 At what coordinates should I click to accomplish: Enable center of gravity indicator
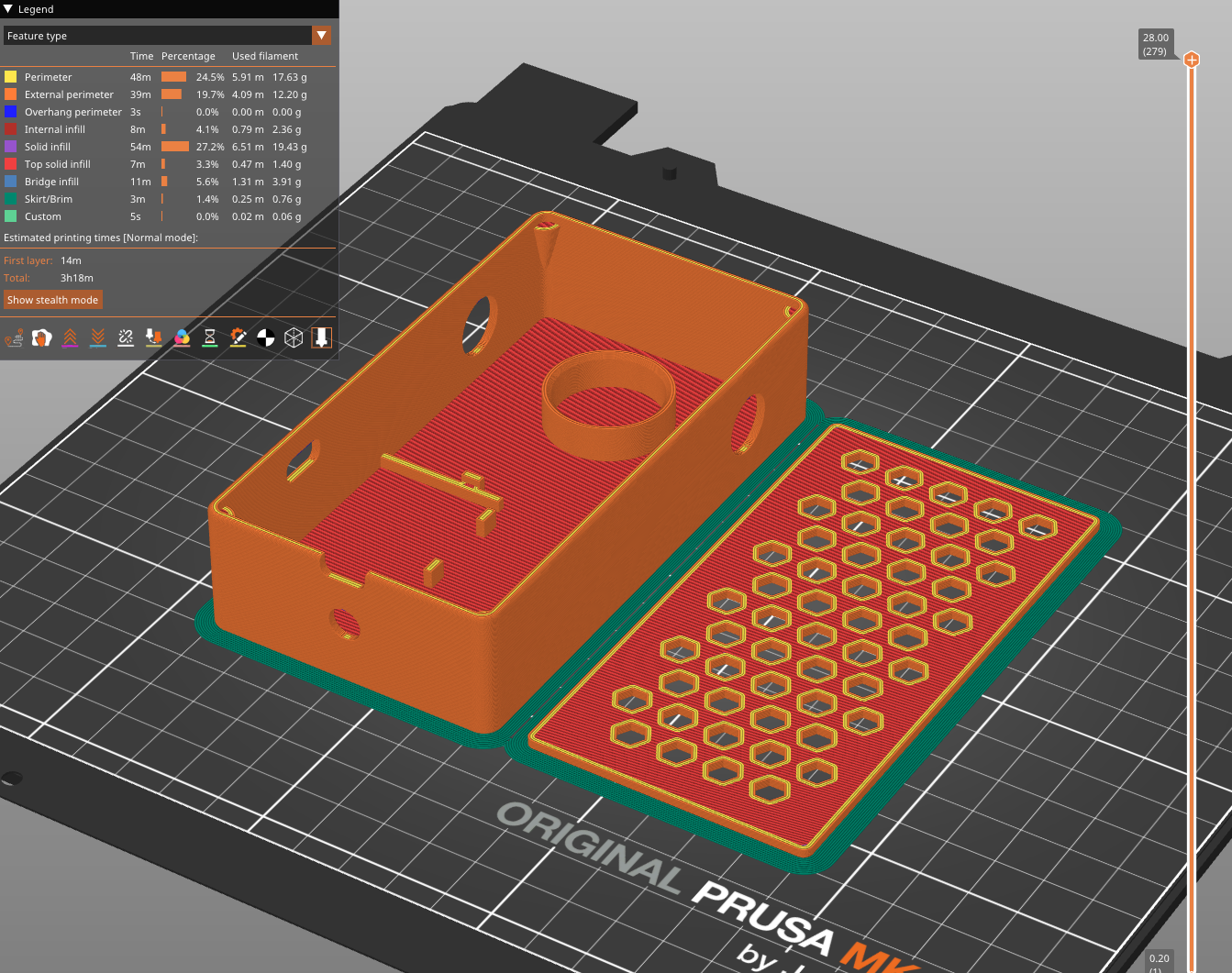click(265, 339)
